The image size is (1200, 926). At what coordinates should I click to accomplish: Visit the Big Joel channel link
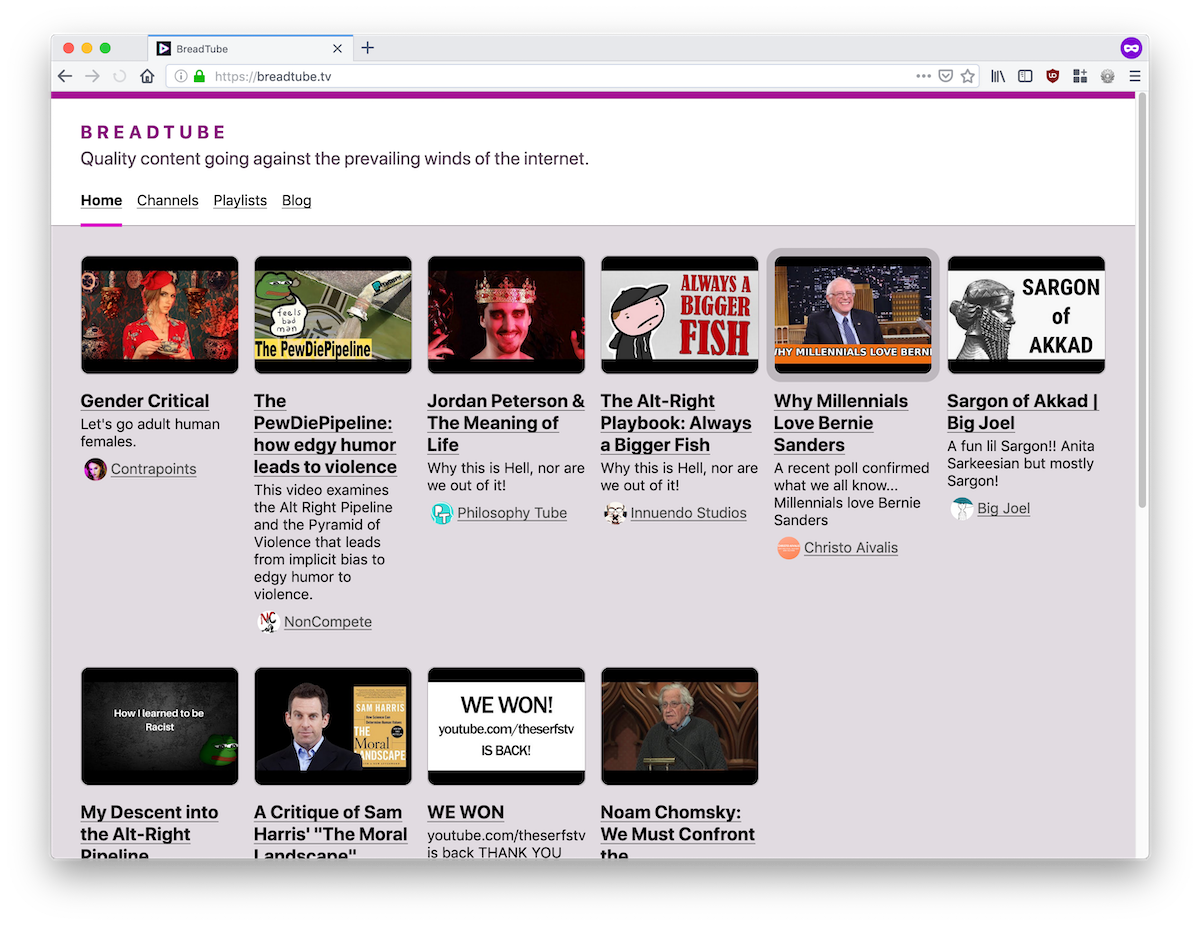[x=1004, y=509]
